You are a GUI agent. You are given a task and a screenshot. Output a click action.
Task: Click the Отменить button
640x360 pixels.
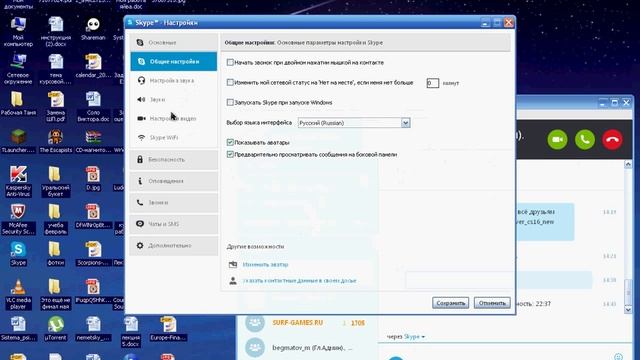tap(492, 303)
